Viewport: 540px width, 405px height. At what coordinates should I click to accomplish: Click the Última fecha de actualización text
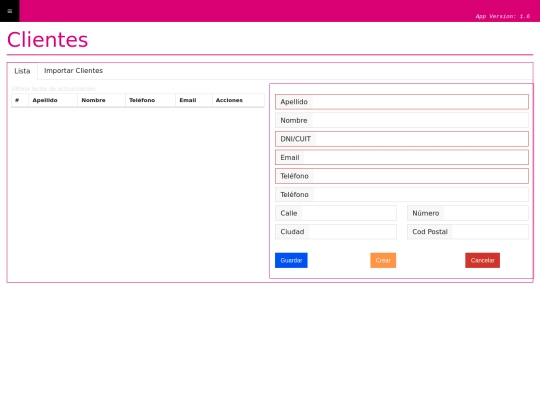[54, 89]
